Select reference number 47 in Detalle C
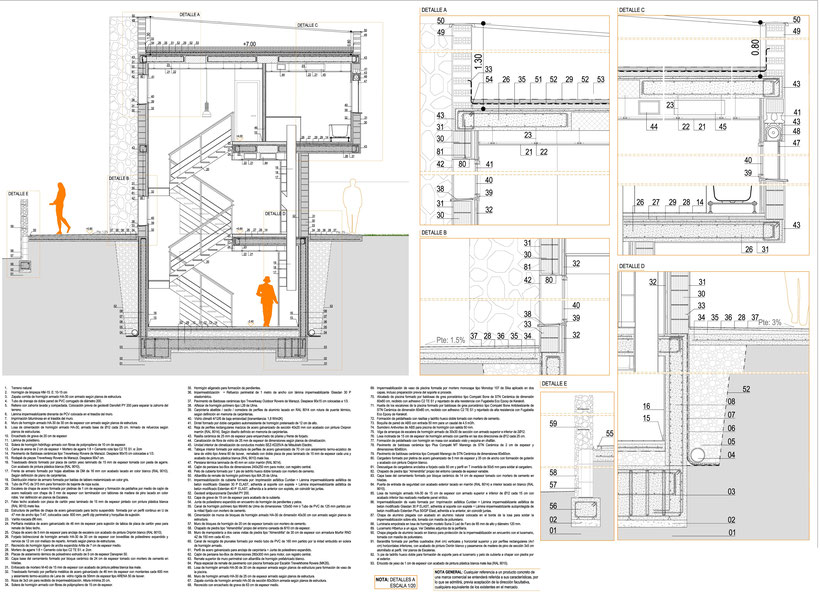Screen dimensions: 820x592 [796, 143]
